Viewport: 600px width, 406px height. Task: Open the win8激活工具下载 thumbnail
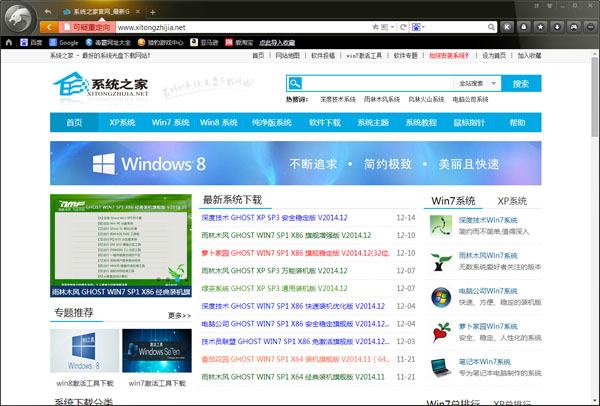pyautogui.click(x=85, y=351)
